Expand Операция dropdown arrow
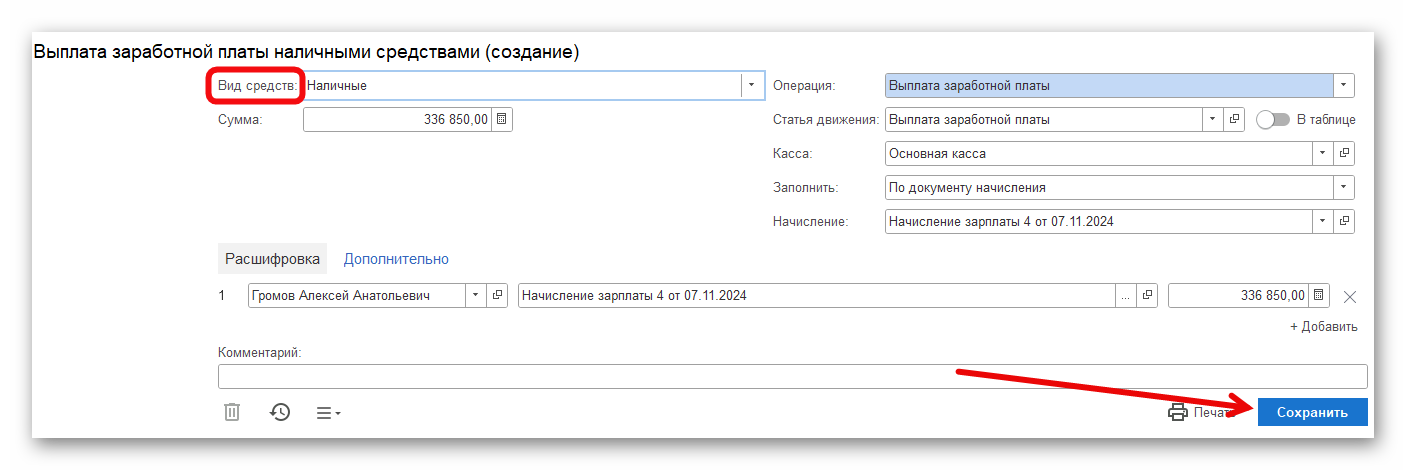This screenshot has width=1406, height=470. 1344,85
